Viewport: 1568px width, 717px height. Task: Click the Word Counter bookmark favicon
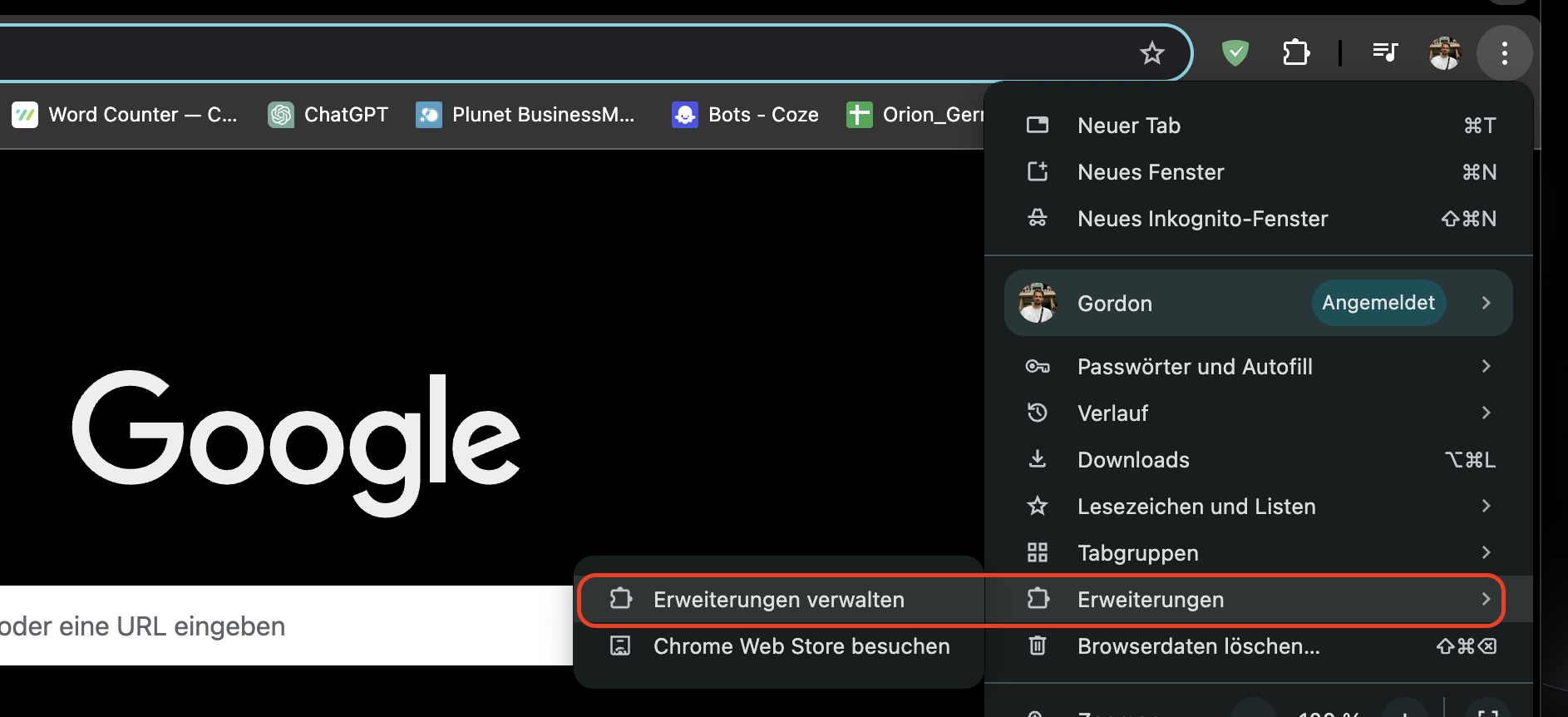[x=25, y=115]
